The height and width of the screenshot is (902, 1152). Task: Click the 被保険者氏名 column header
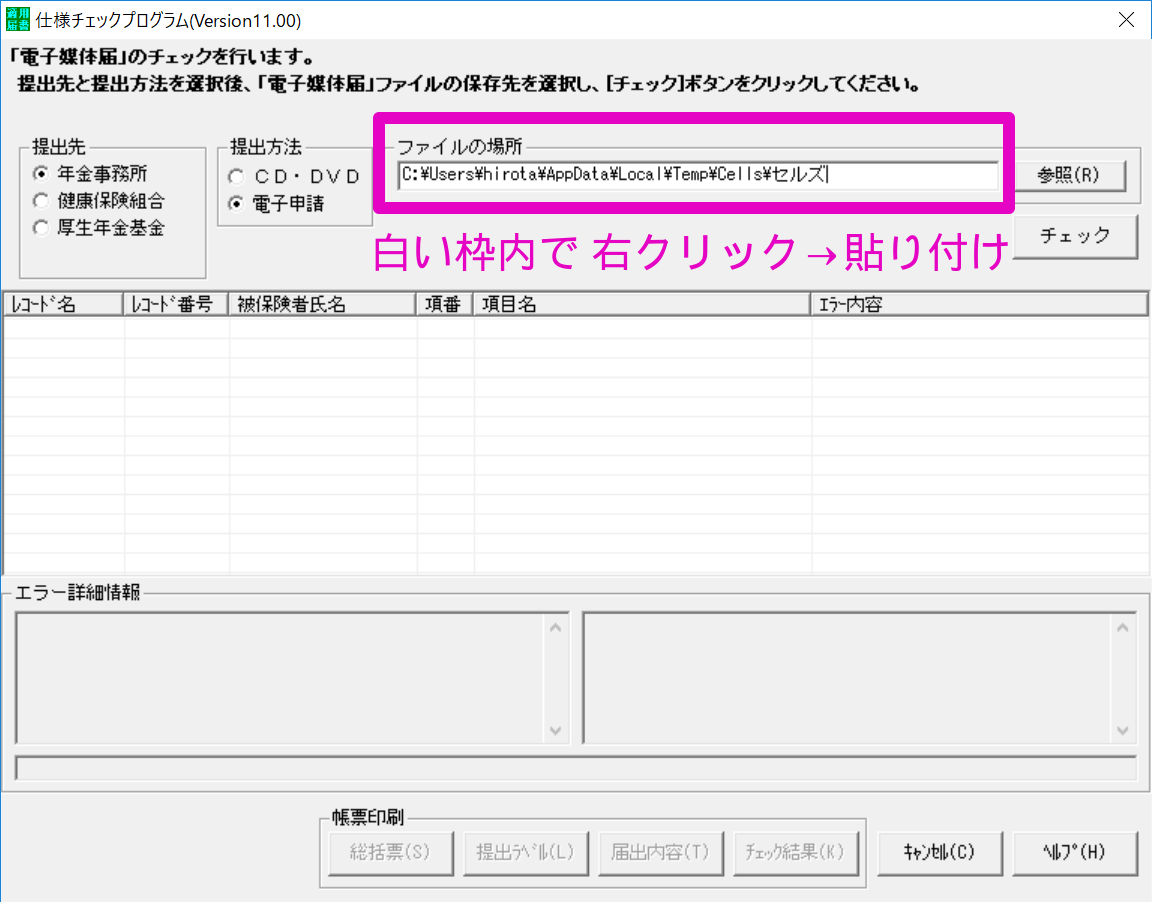coord(323,304)
